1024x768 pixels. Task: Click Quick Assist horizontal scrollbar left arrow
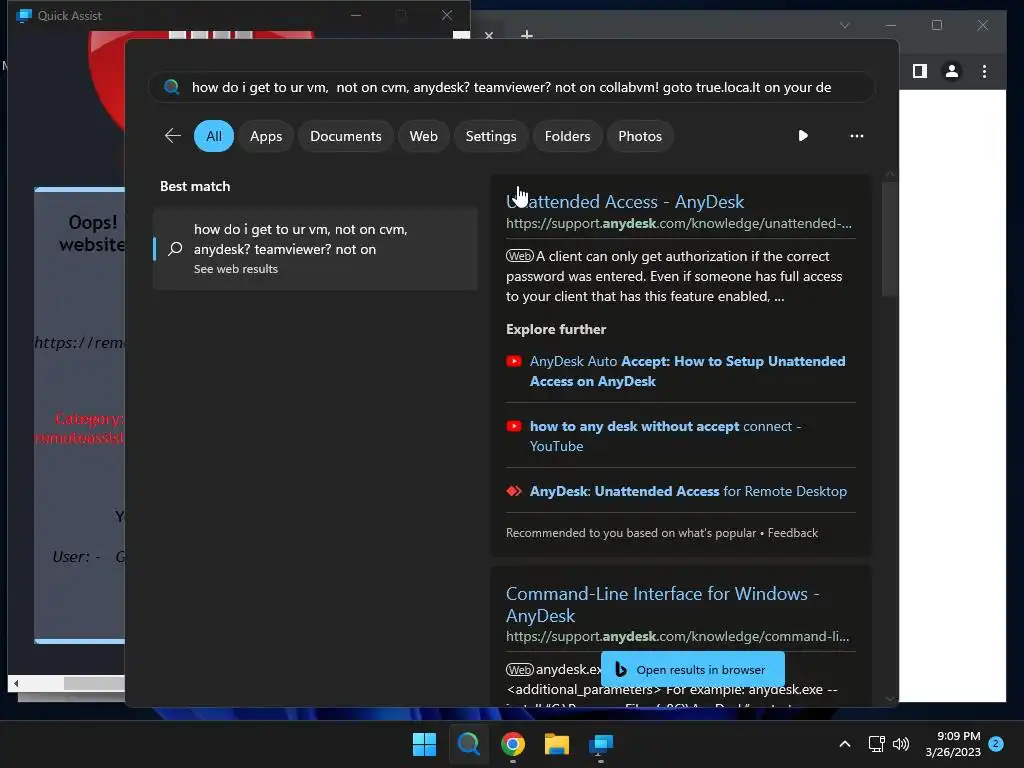pos(16,684)
